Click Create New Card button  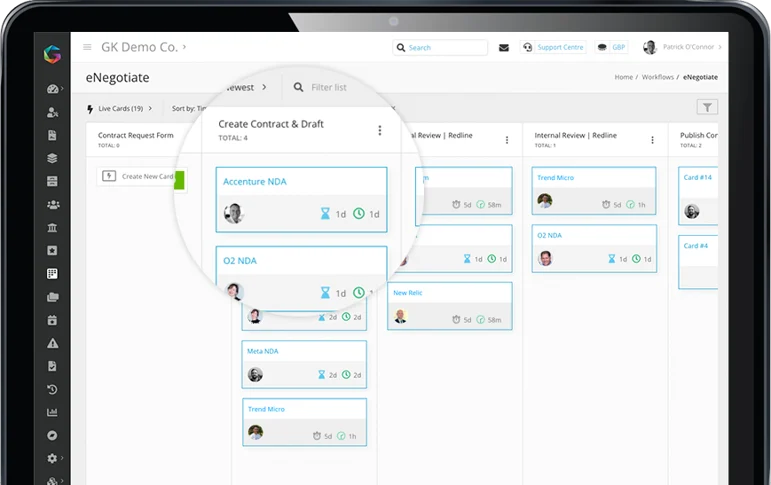click(141, 176)
